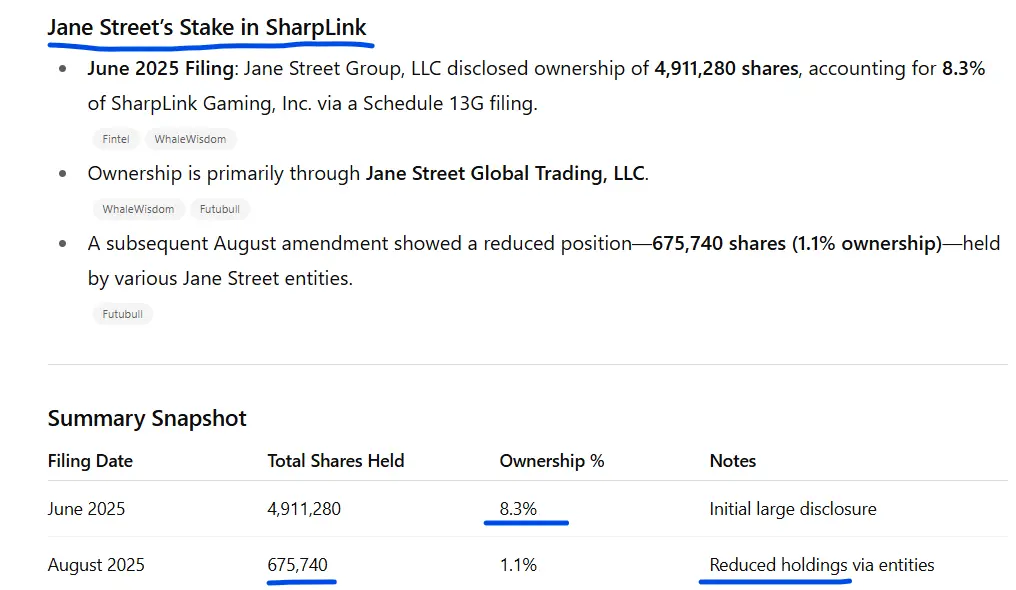Click the June 2025 table cell

point(86,509)
